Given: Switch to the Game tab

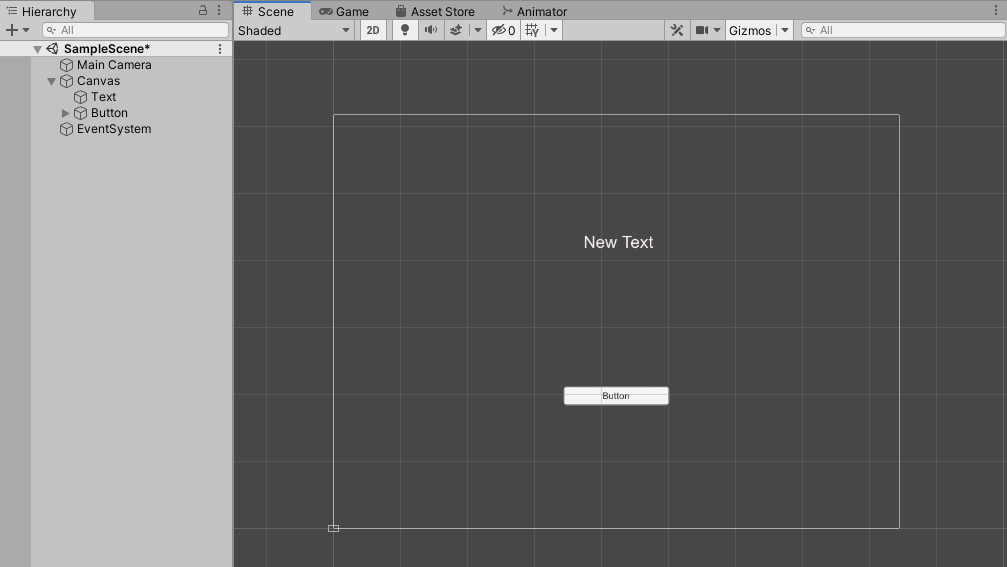Looking at the screenshot, I should tap(344, 12).
